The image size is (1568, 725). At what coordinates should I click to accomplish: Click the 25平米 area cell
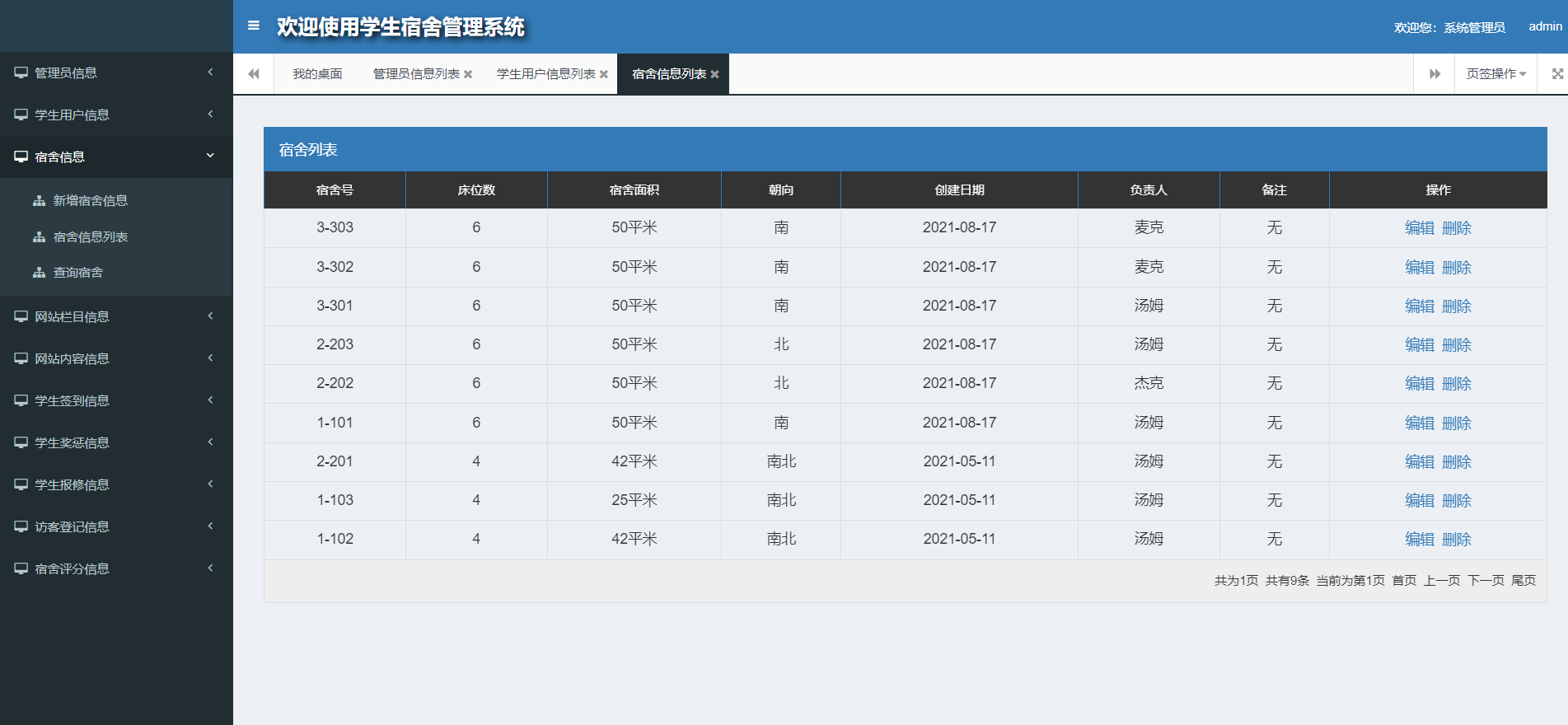[634, 500]
